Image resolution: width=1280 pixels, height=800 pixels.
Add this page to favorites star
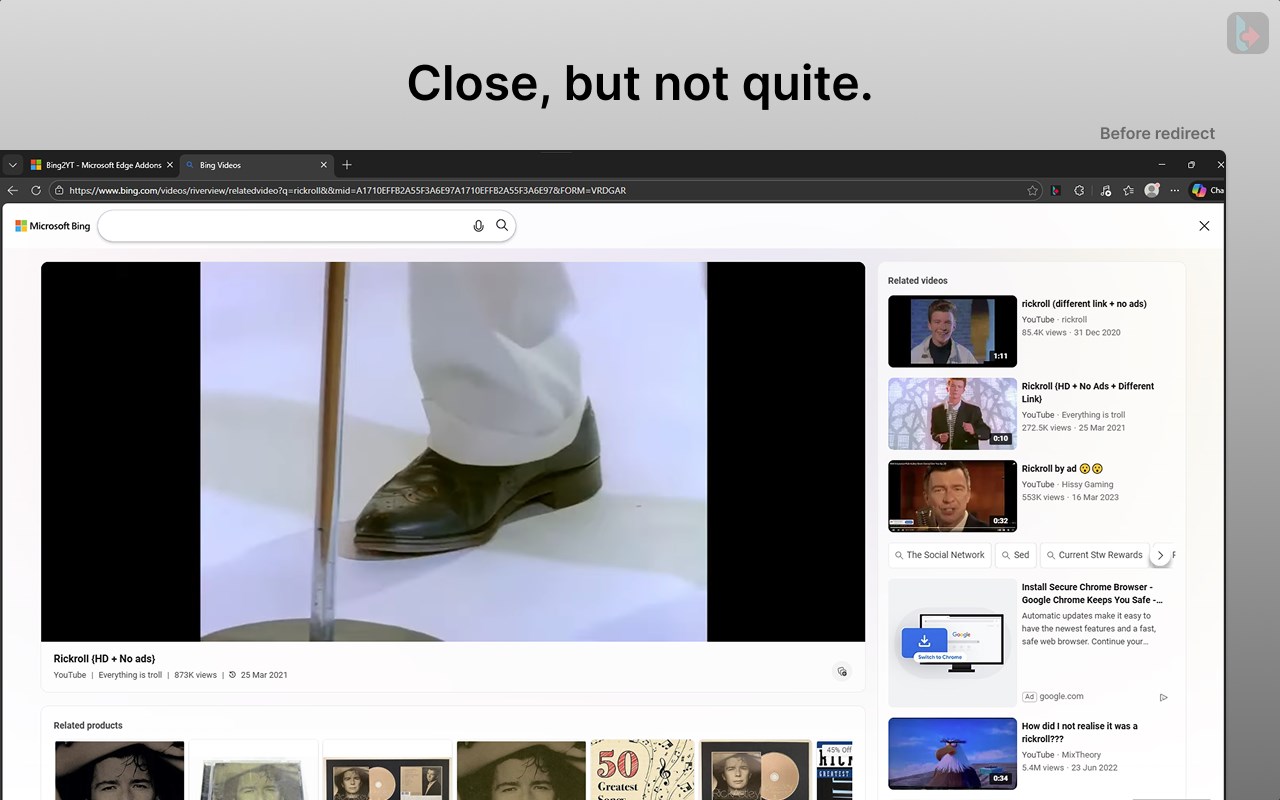pos(1033,190)
